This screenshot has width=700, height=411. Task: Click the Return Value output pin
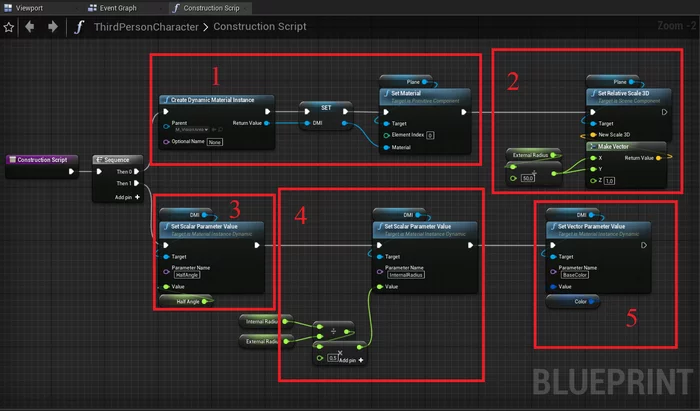click(x=267, y=123)
